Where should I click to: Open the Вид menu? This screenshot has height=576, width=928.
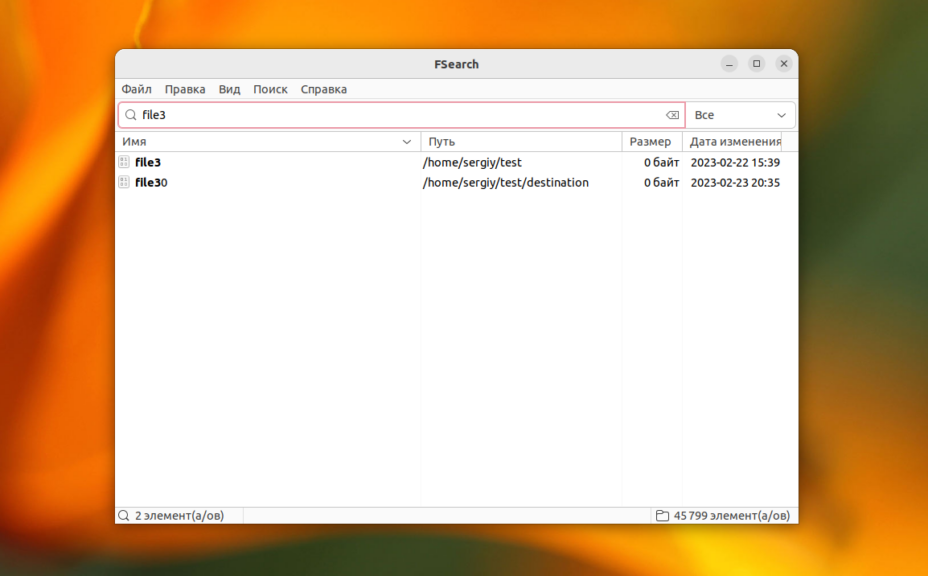(x=229, y=89)
